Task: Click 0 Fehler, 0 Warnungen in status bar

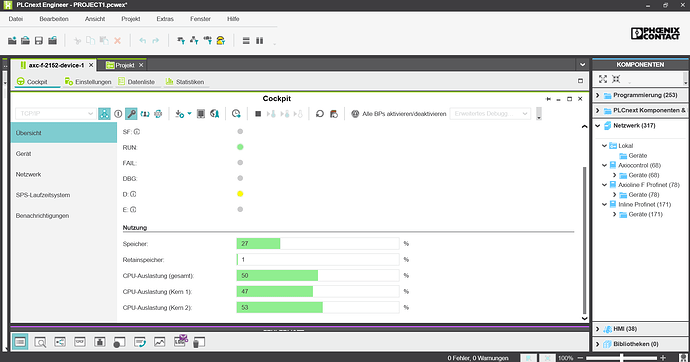Action: tap(478, 358)
